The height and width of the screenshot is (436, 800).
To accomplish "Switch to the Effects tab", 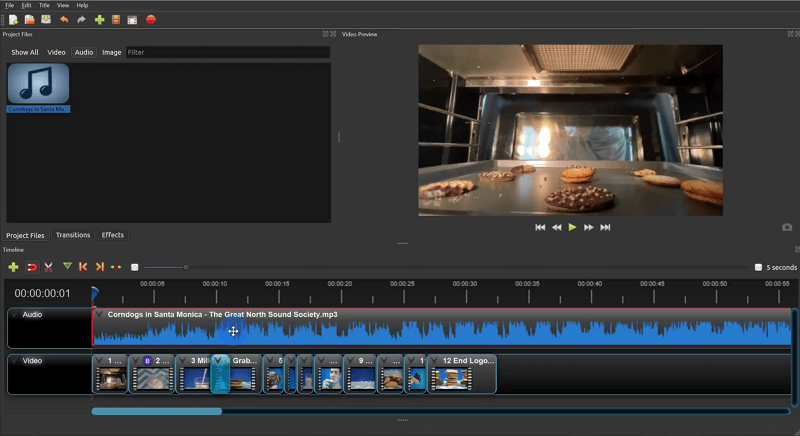I will click(x=112, y=235).
